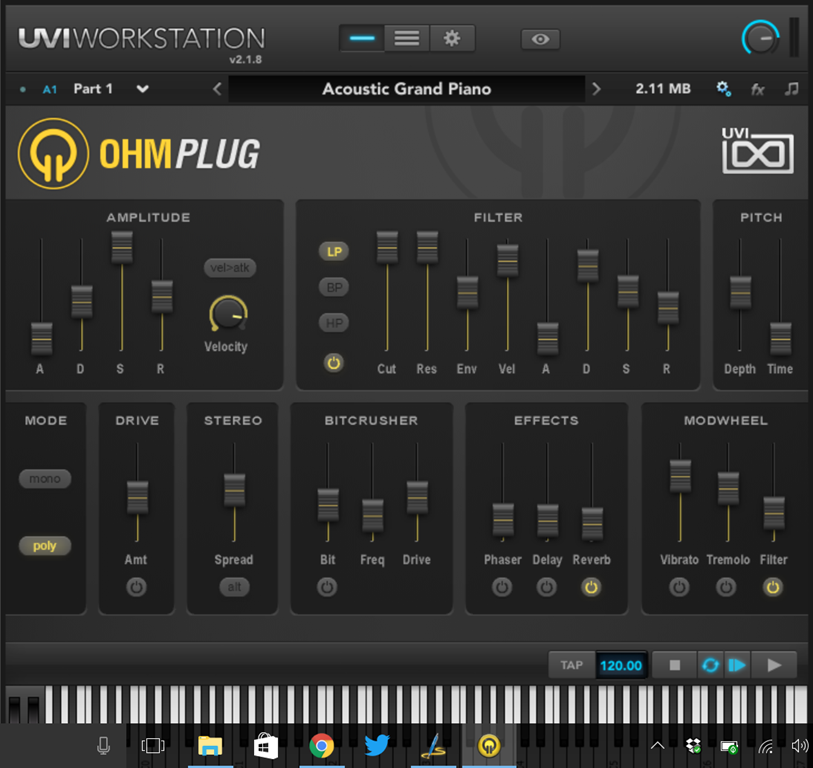Click the filter Res slider handle
Screen dimensions: 813x768
(427, 247)
